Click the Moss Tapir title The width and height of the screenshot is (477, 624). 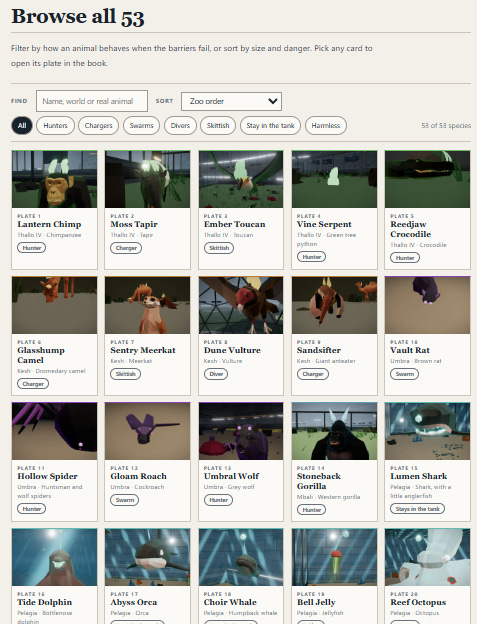pos(134,224)
